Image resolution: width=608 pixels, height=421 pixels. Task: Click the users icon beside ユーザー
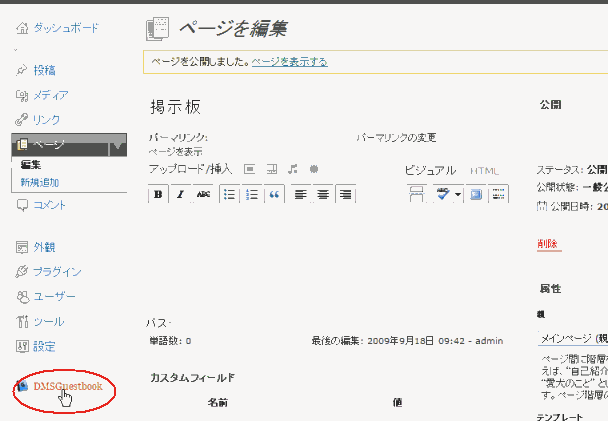(22, 297)
